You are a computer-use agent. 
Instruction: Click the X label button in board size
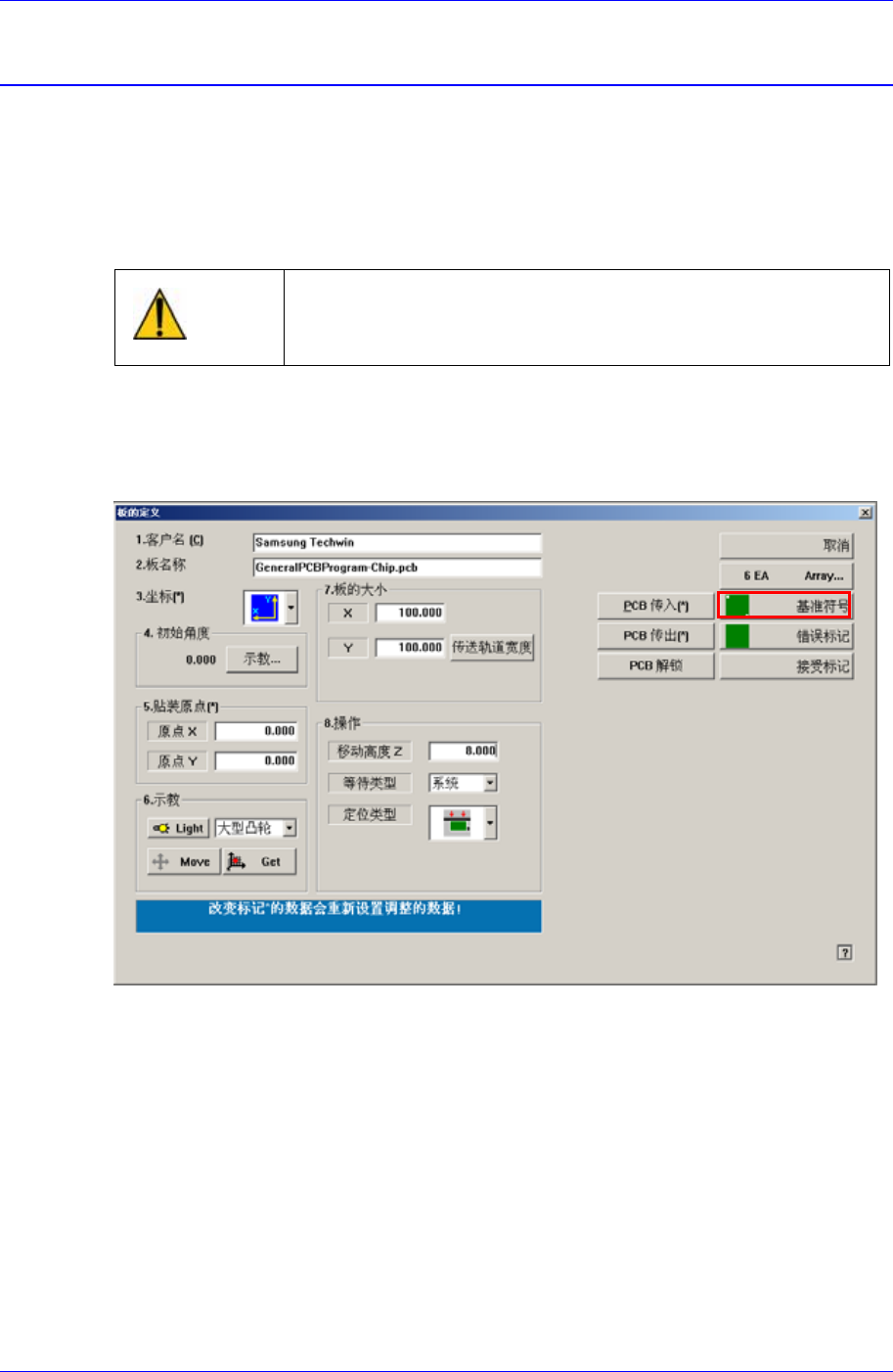(347, 613)
